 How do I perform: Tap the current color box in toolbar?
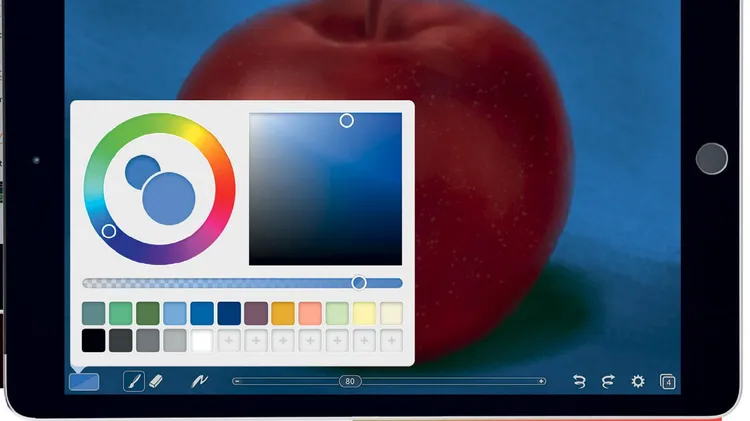coord(84,382)
